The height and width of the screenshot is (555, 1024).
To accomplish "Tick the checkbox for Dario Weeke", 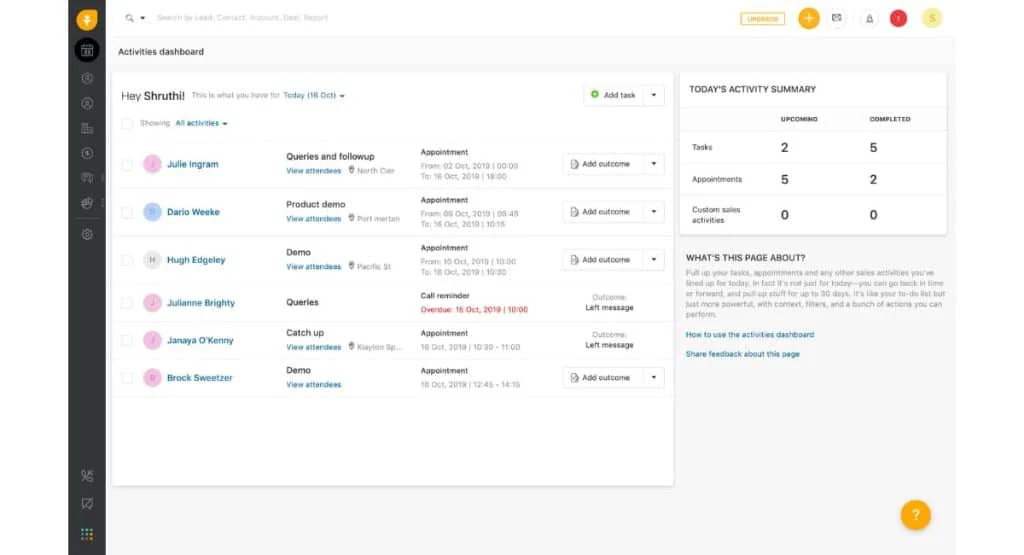I will (127, 212).
